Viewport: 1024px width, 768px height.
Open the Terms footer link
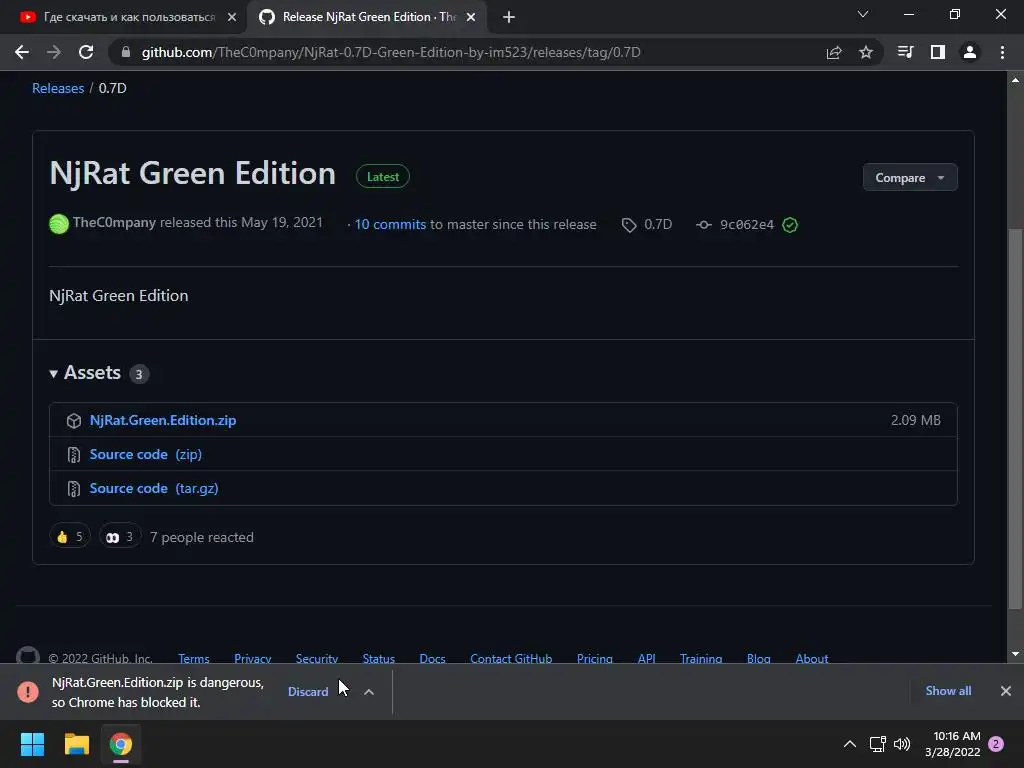tap(193, 658)
